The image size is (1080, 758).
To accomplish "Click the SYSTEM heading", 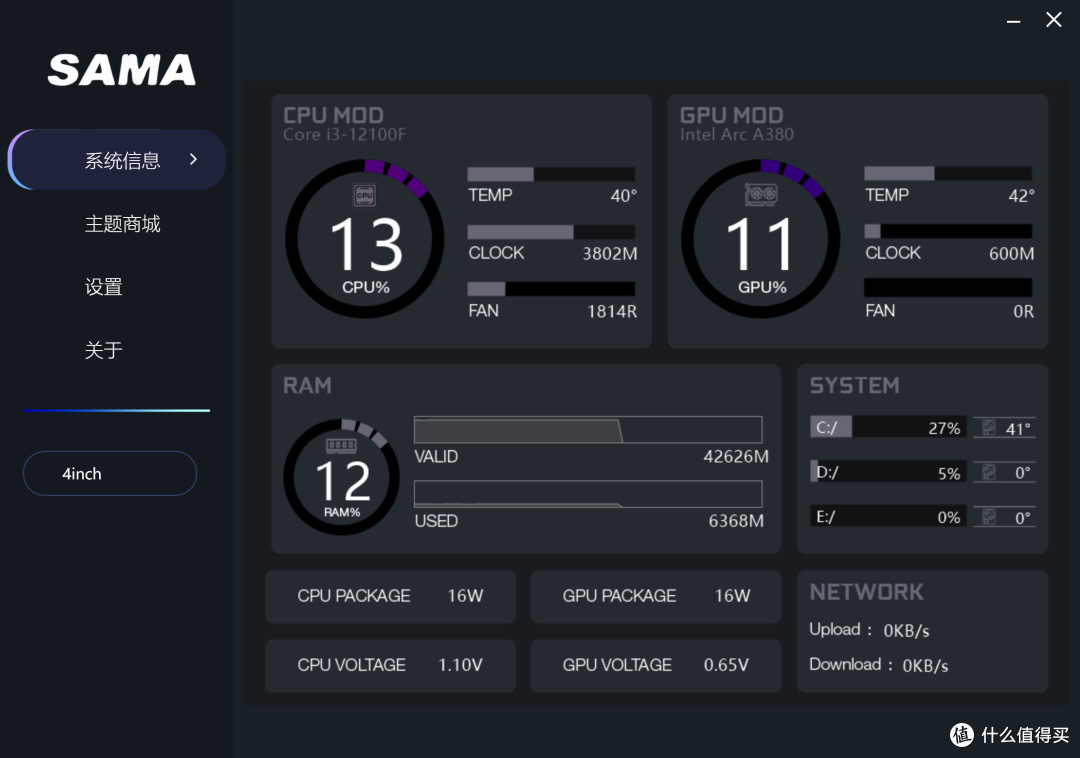I will coord(855,386).
